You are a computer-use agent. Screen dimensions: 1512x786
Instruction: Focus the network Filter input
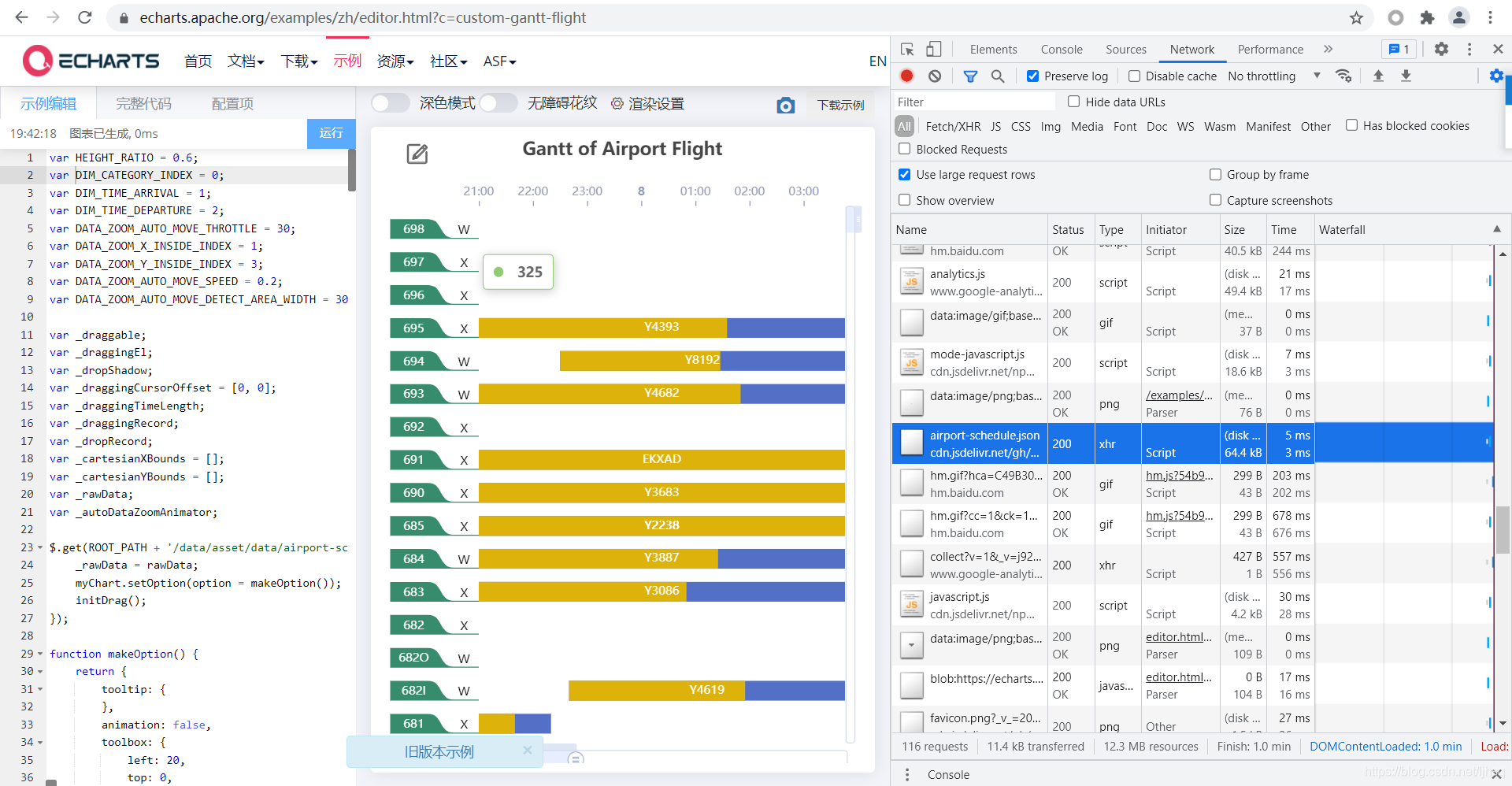tap(974, 102)
